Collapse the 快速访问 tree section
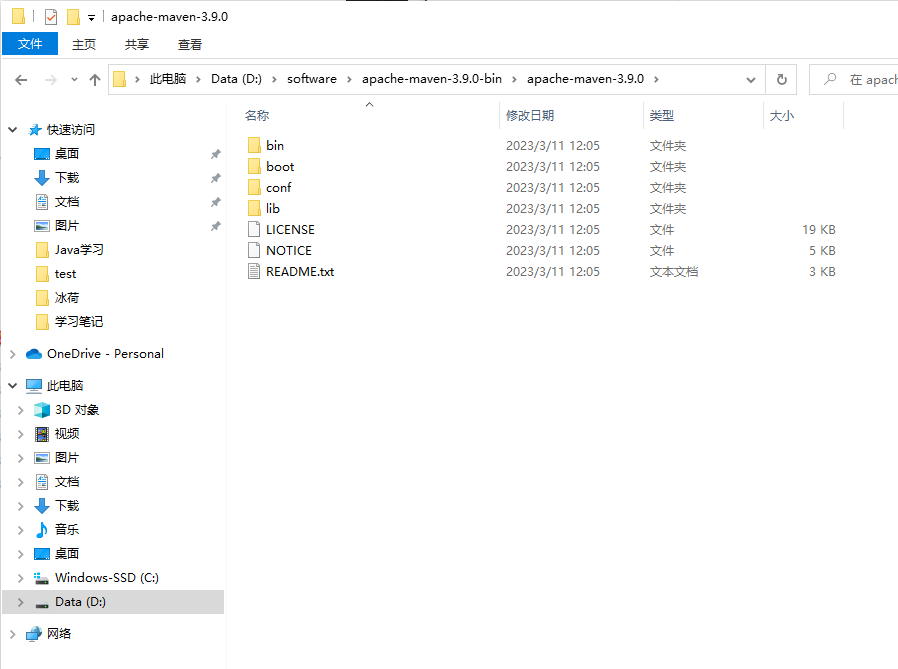 13,130
